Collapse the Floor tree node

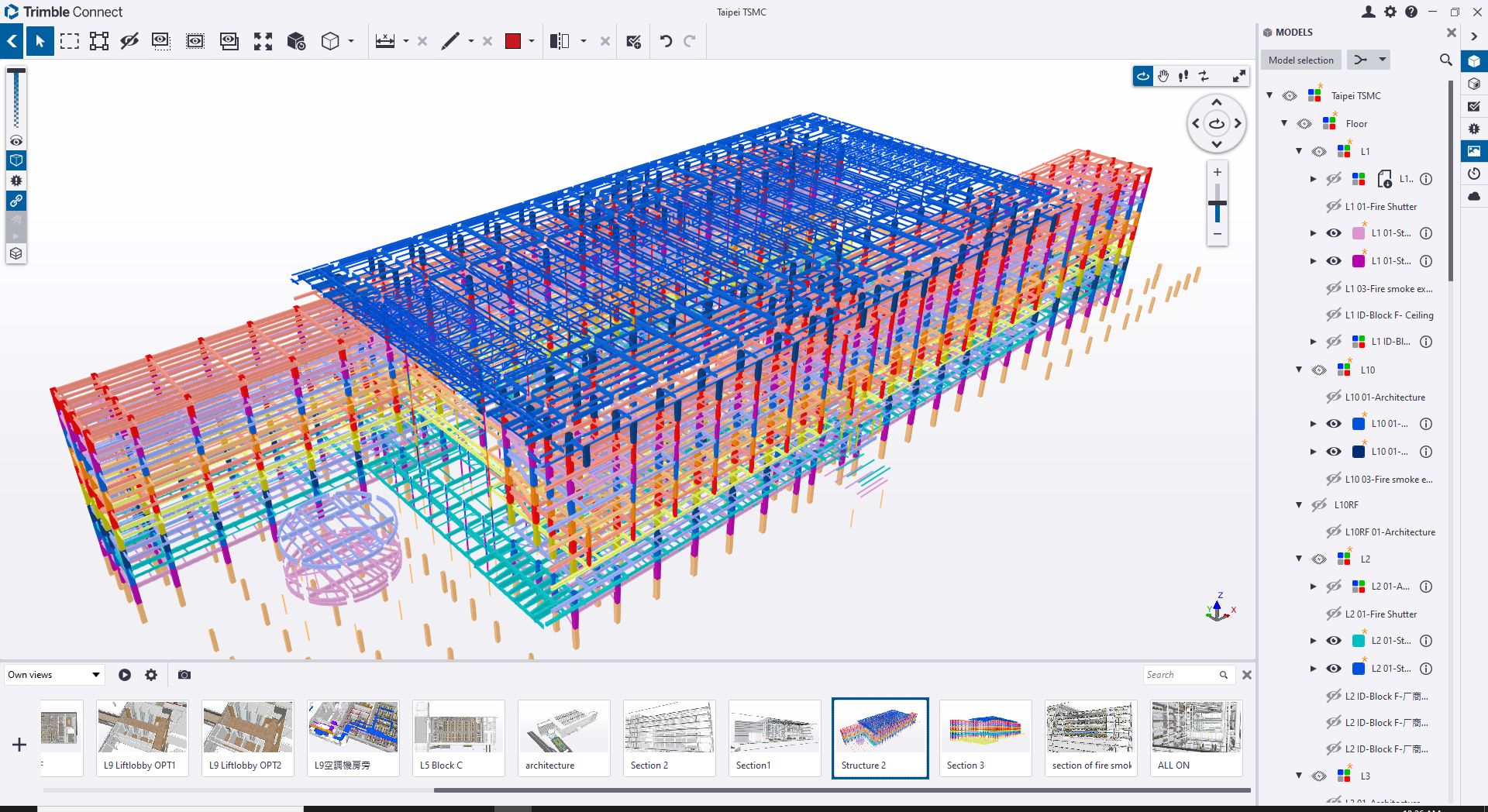[1284, 123]
